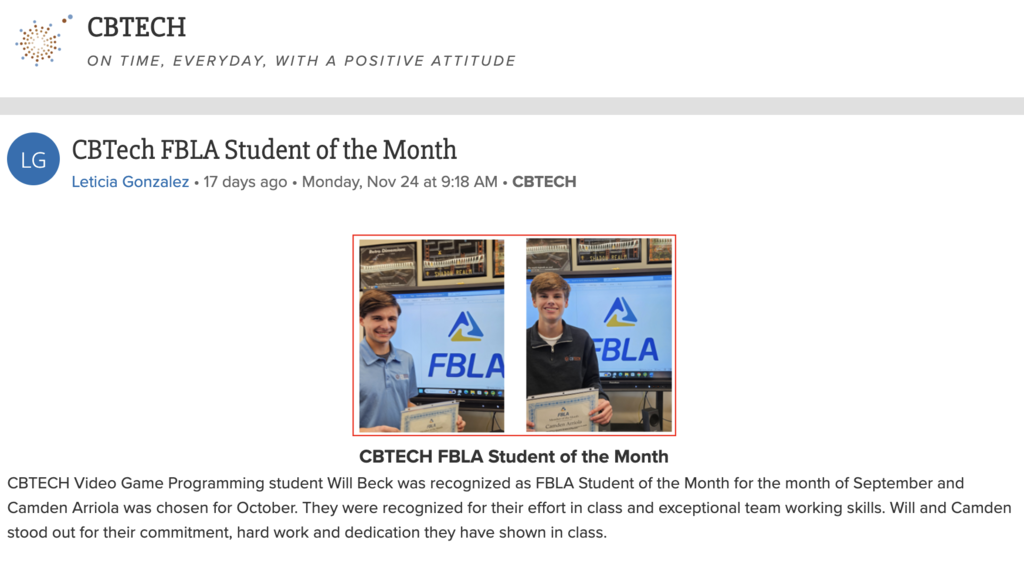The height and width of the screenshot is (564, 1024).
Task: Click the post title CBTech FBLA Student of the Month
Action: click(264, 150)
